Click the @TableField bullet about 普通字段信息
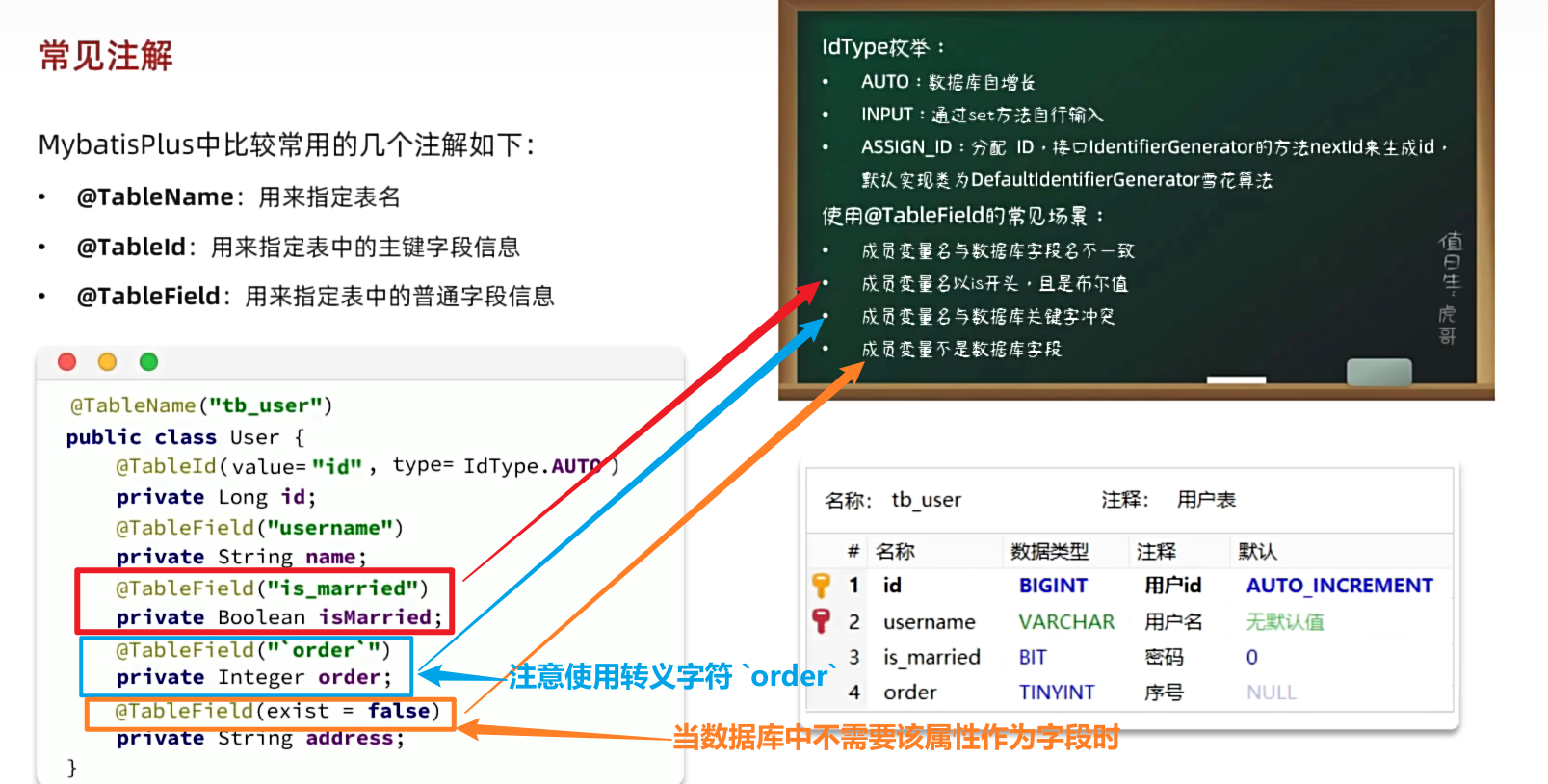This screenshot has width=1548, height=784. (315, 297)
